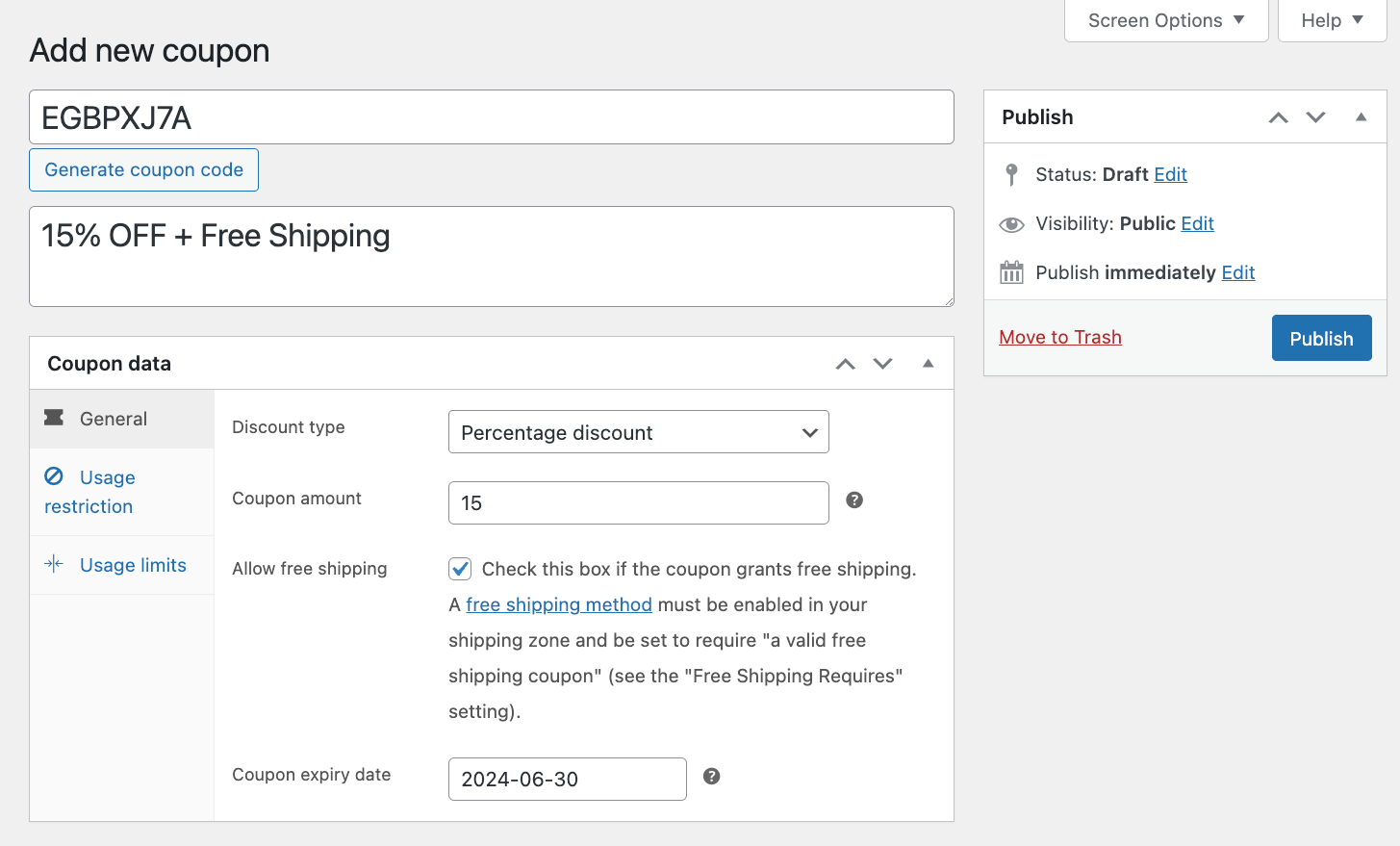
Task: Click the help icon beside Coupon expiry date
Action: click(712, 777)
